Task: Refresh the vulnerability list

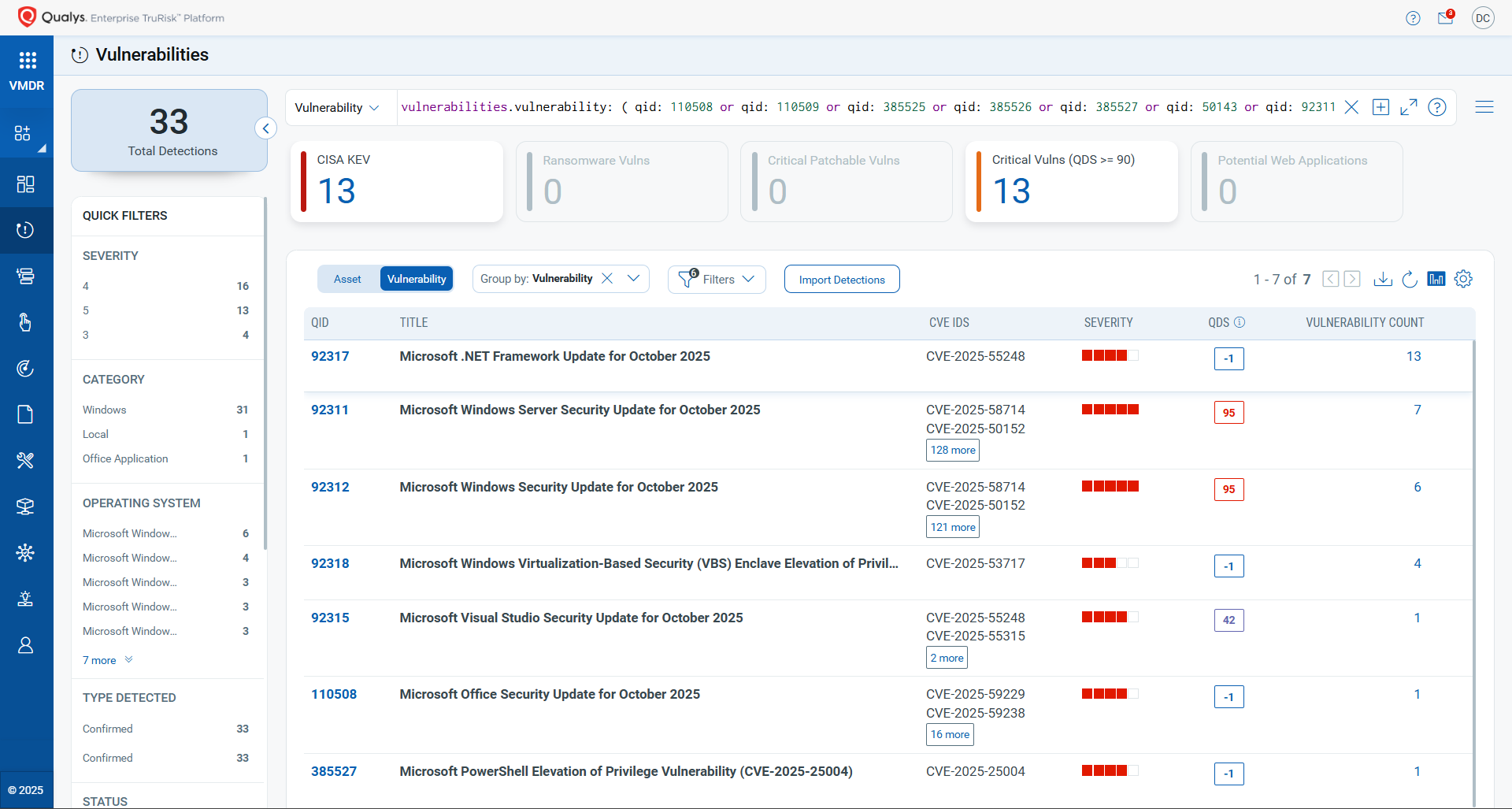Action: point(1410,279)
